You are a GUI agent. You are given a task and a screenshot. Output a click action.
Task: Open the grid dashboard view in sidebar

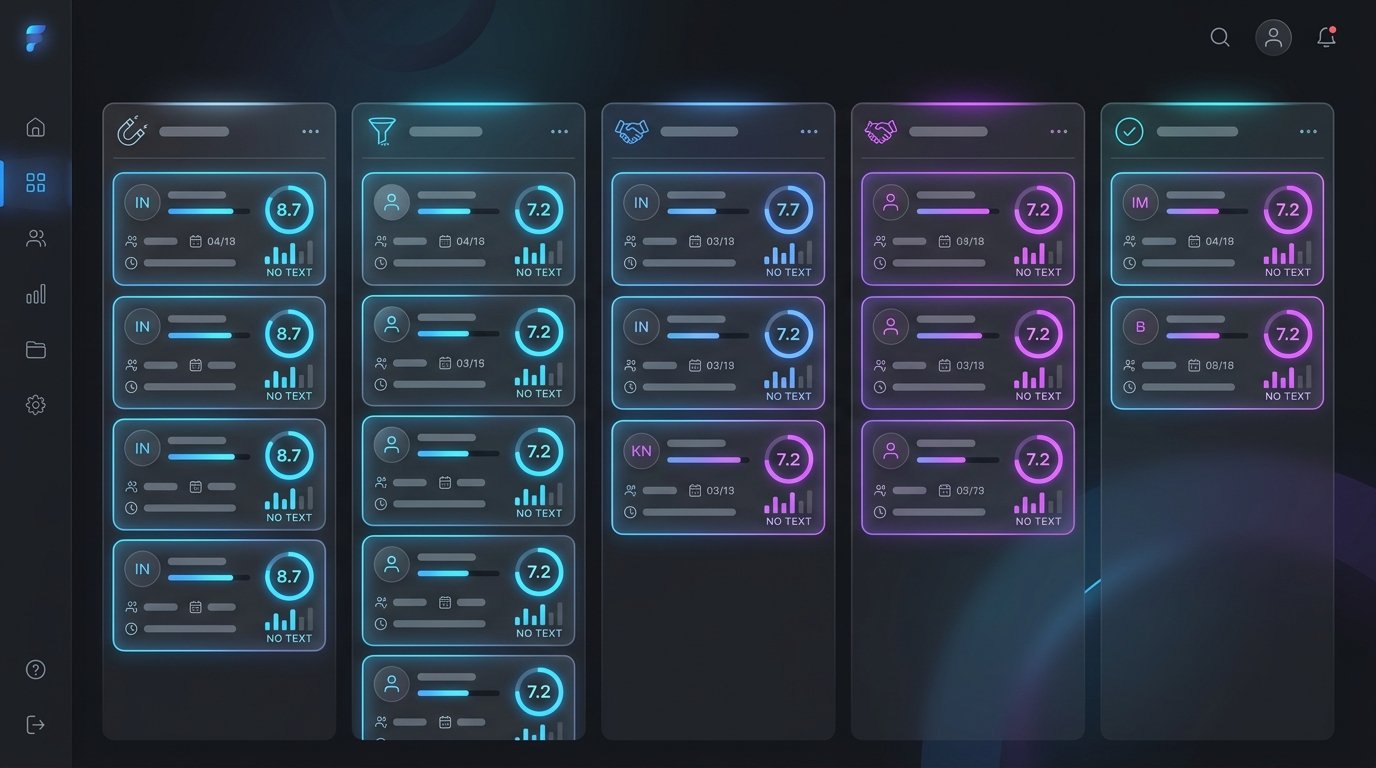pyautogui.click(x=36, y=182)
